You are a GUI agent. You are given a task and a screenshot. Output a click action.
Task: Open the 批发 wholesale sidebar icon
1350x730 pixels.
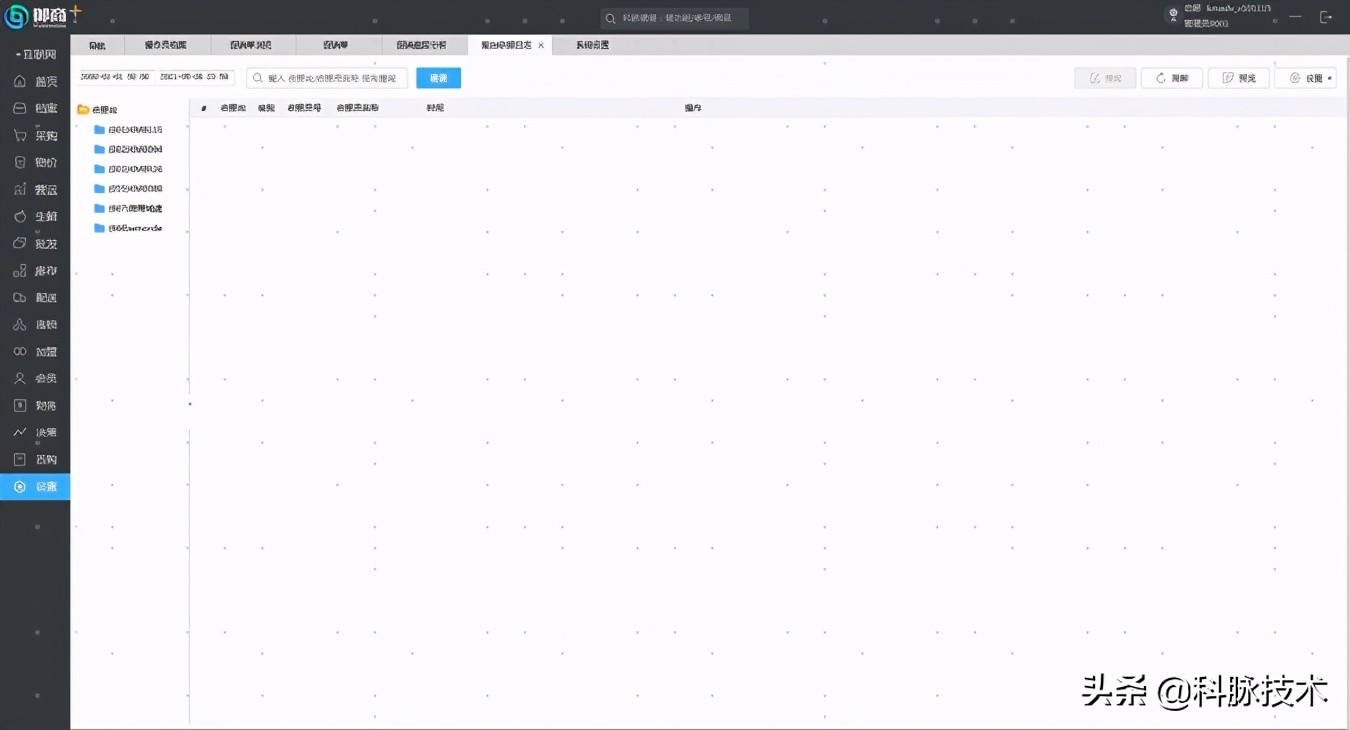click(19, 243)
